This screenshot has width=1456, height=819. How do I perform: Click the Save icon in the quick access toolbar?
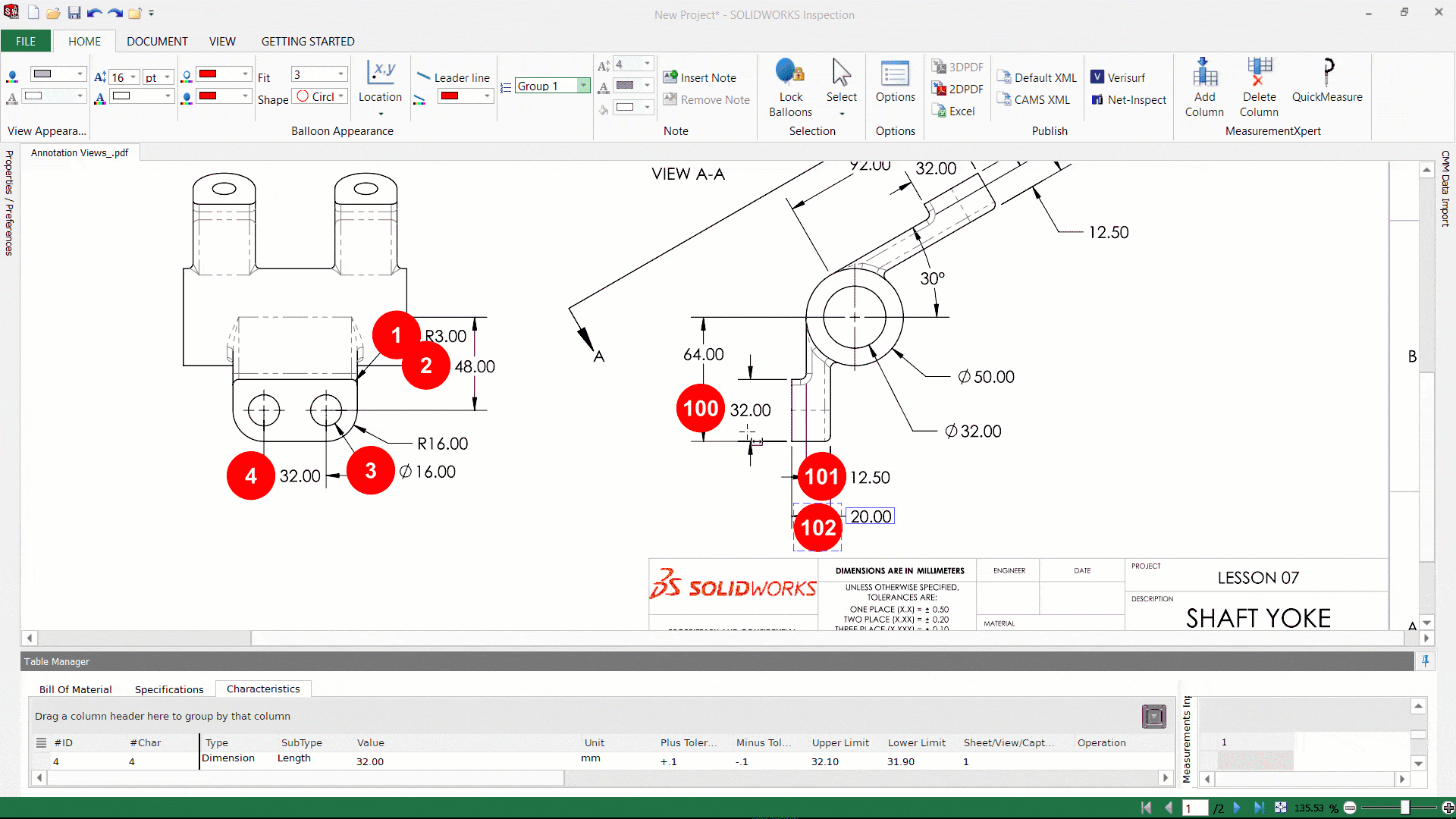[74, 13]
